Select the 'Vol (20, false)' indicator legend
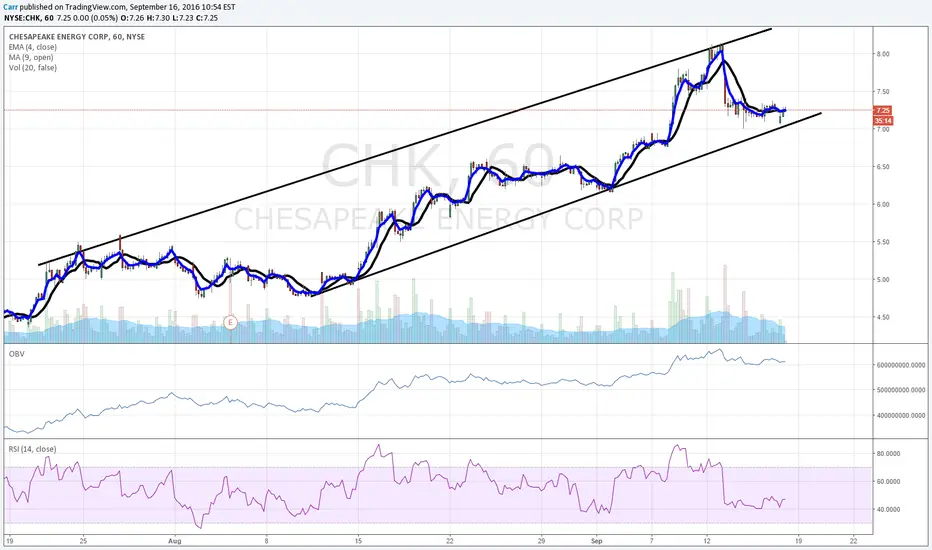932x550 pixels. point(33,68)
